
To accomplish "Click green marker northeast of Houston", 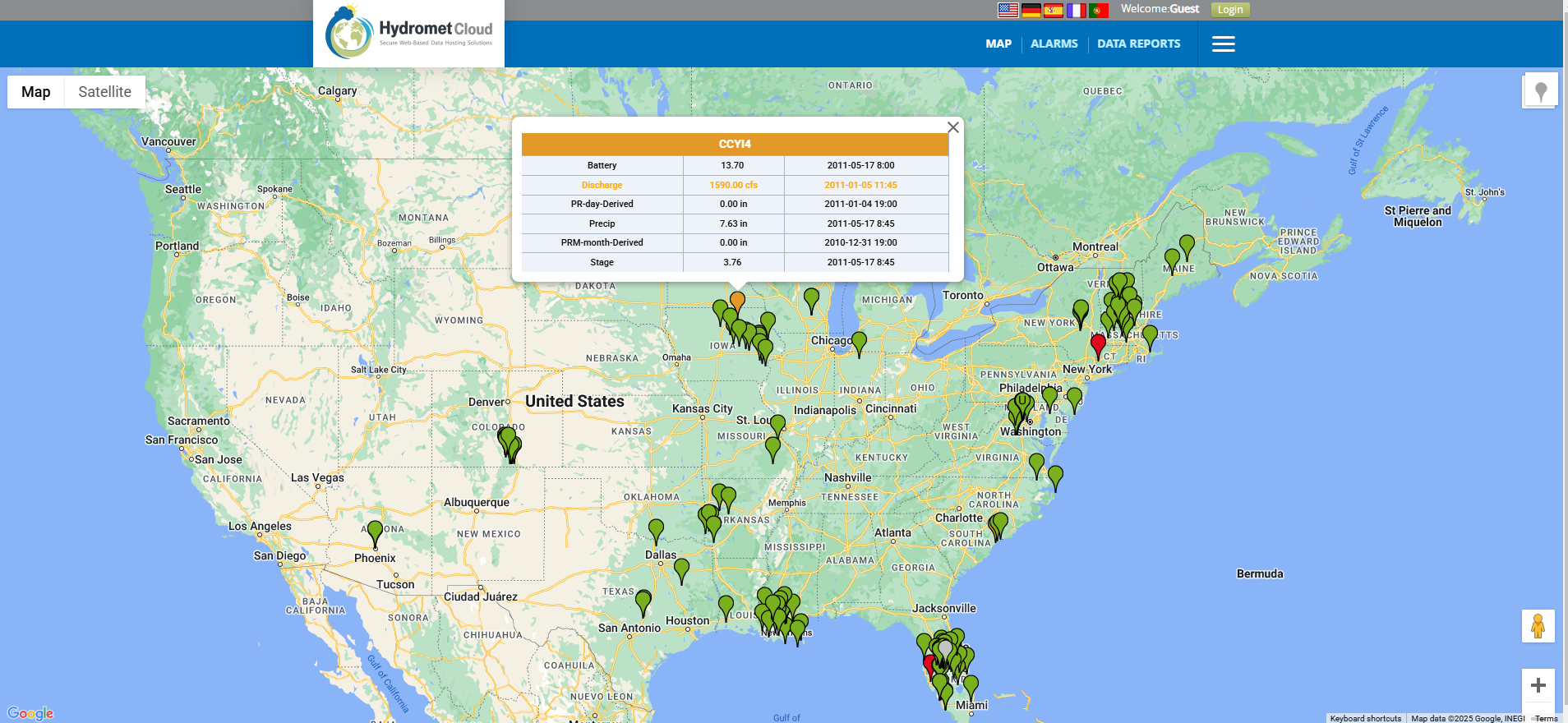I will click(726, 607).
